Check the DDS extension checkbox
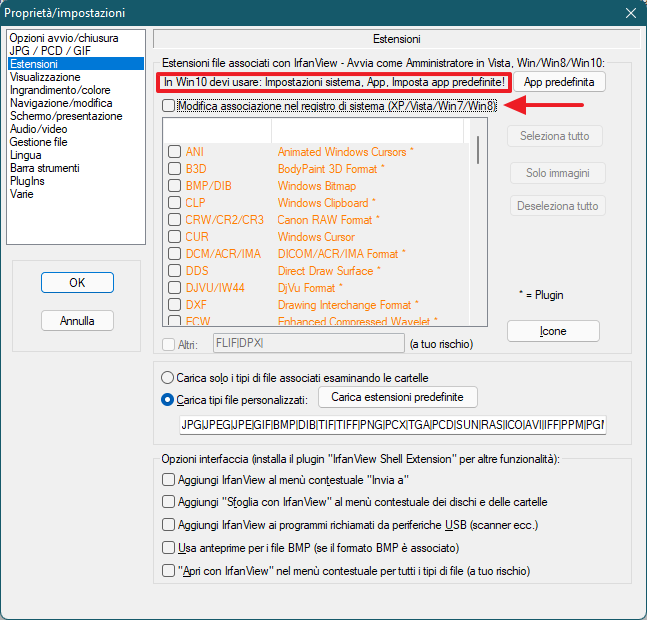 (175, 271)
